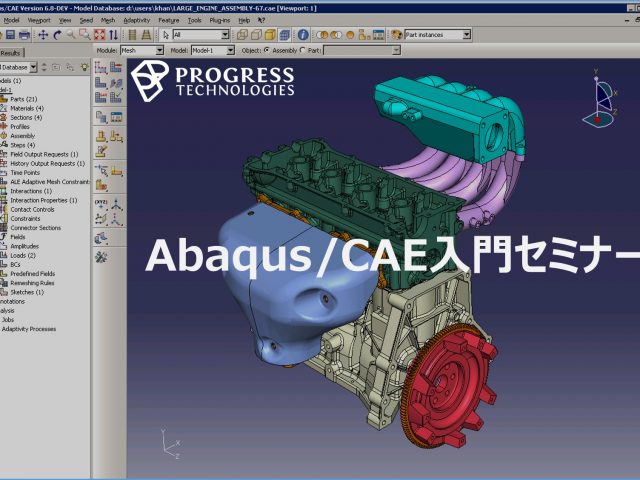This screenshot has width=640, height=480.
Task: Switch to the Results tab
Action: [x=11, y=53]
